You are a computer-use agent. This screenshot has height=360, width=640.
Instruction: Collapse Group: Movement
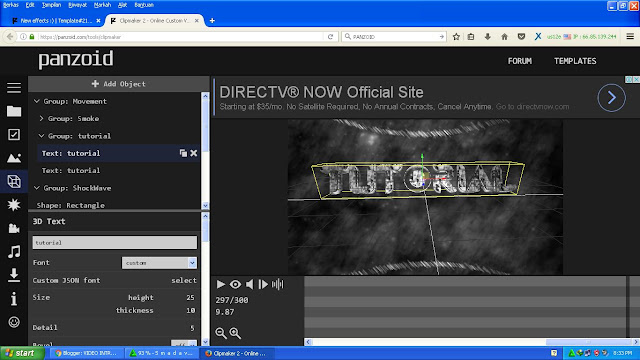(37, 101)
